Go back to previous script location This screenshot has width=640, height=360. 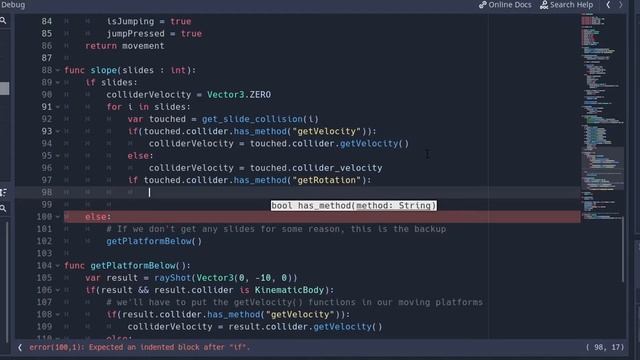pyautogui.click(x=608, y=5)
